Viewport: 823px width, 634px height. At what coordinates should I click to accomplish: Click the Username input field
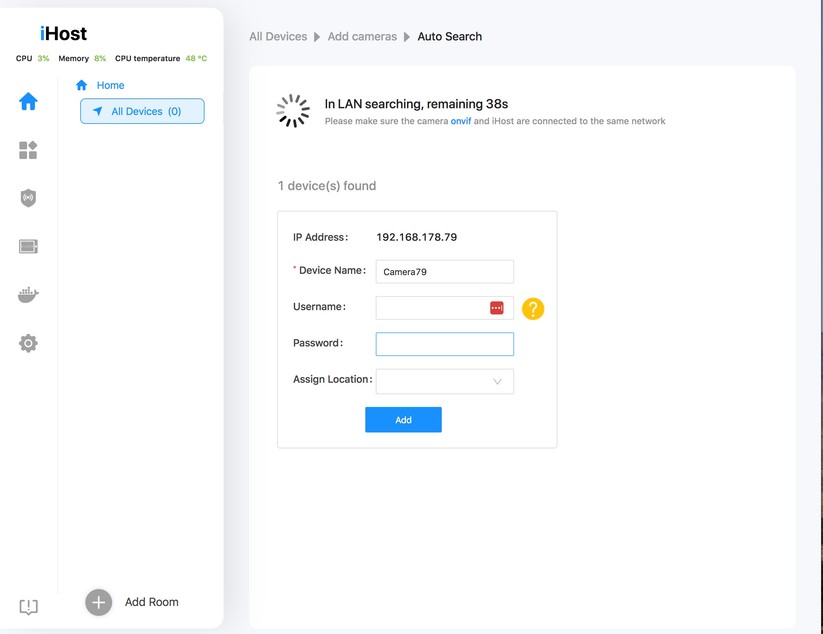[x=430, y=307]
